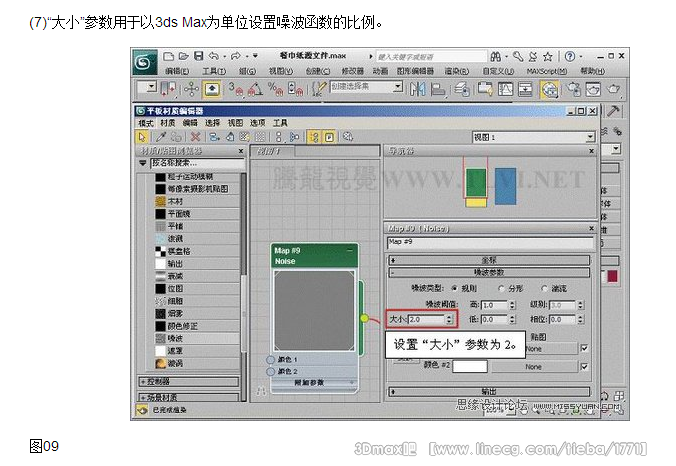The image size is (676, 466).
Task: Select the 湍流 noise type radio button
Action: [x=544, y=288]
